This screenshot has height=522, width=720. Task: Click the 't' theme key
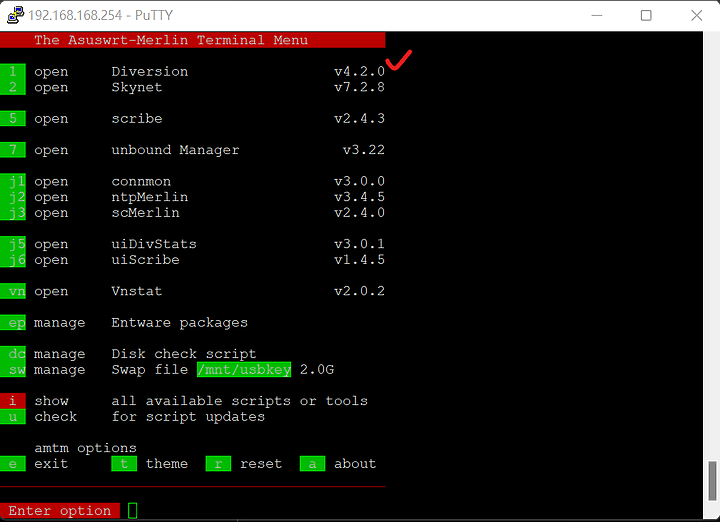tap(124, 464)
